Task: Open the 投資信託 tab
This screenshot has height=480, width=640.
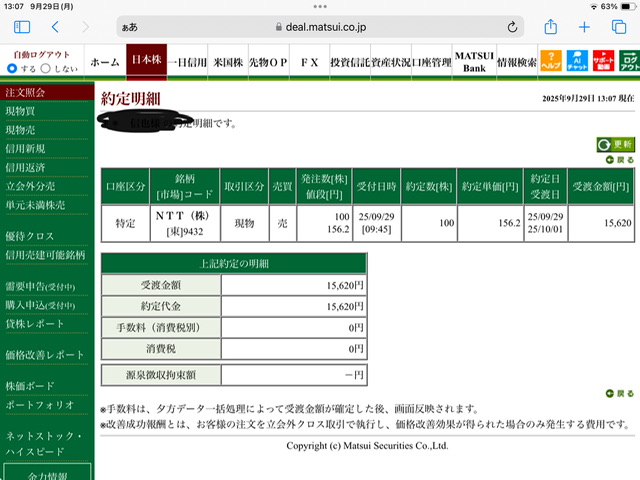Action: [350, 62]
